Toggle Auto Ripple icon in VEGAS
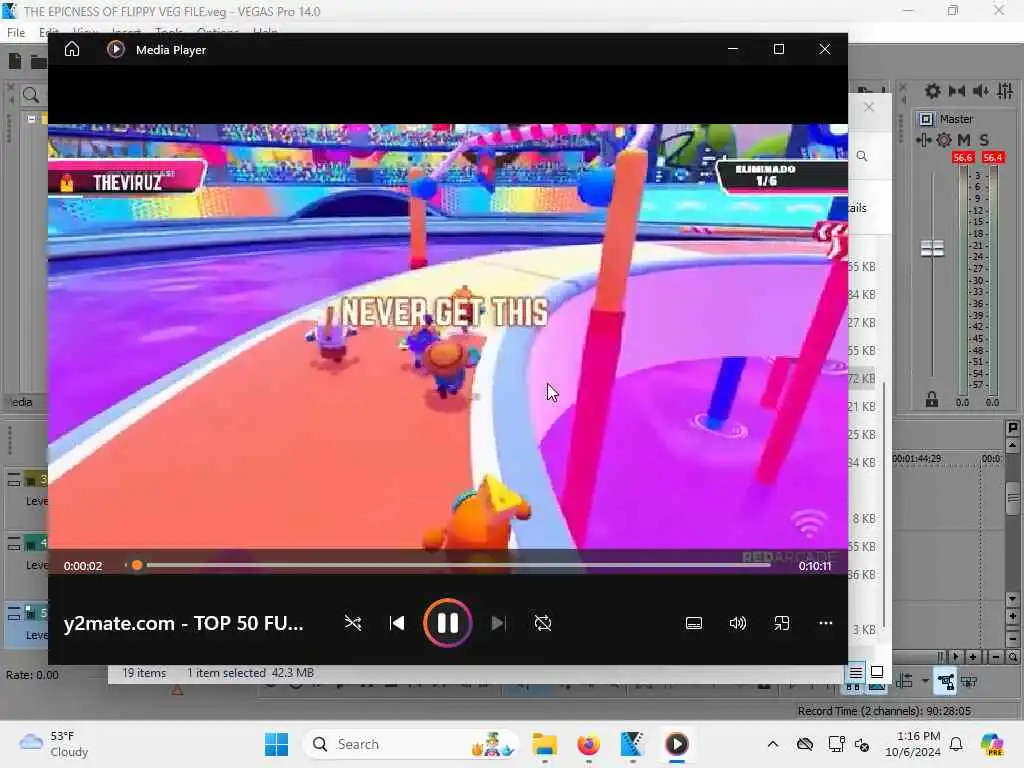Image resolution: width=1024 pixels, height=768 pixels. [x=904, y=681]
